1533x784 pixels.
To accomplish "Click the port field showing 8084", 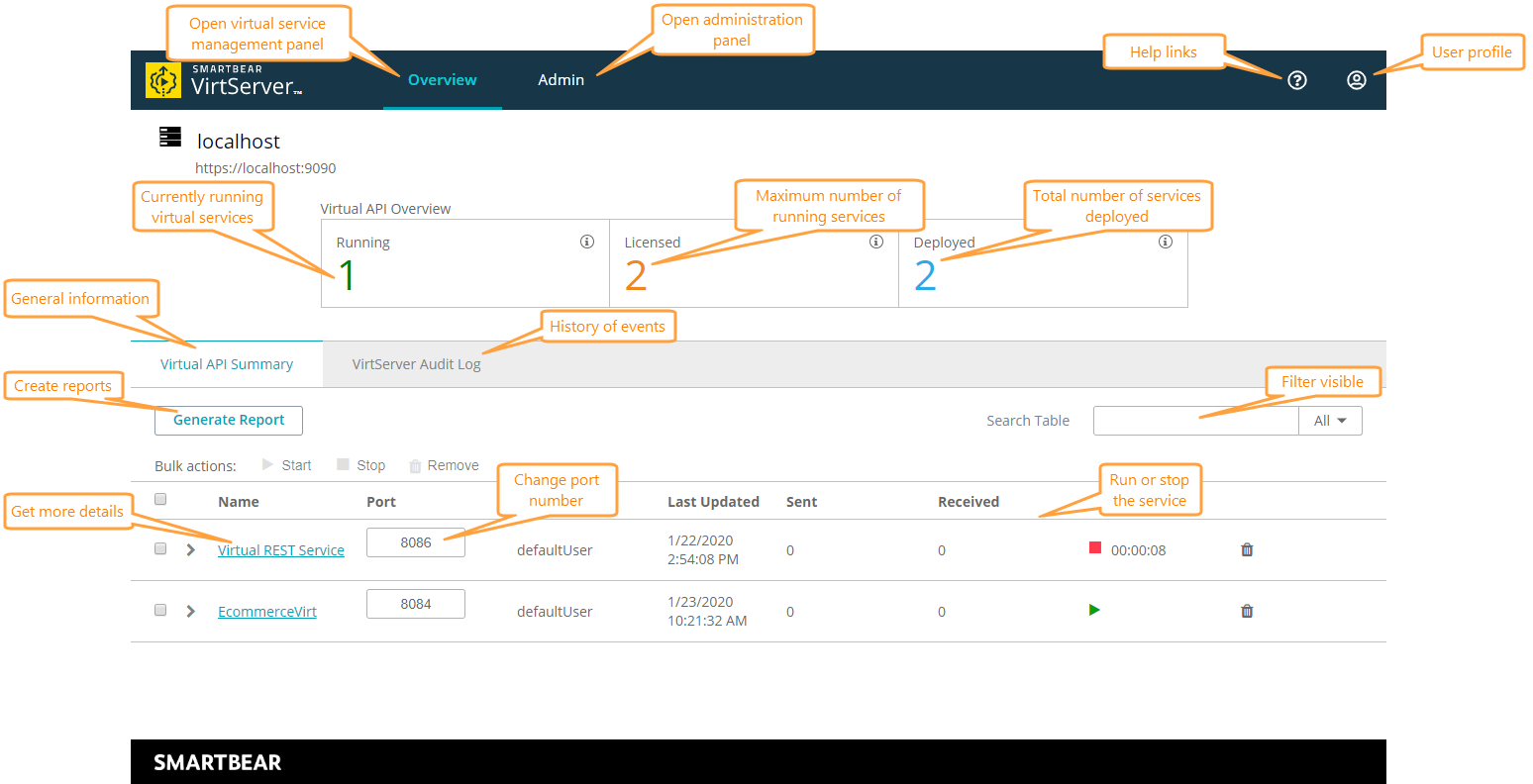I will click(416, 604).
